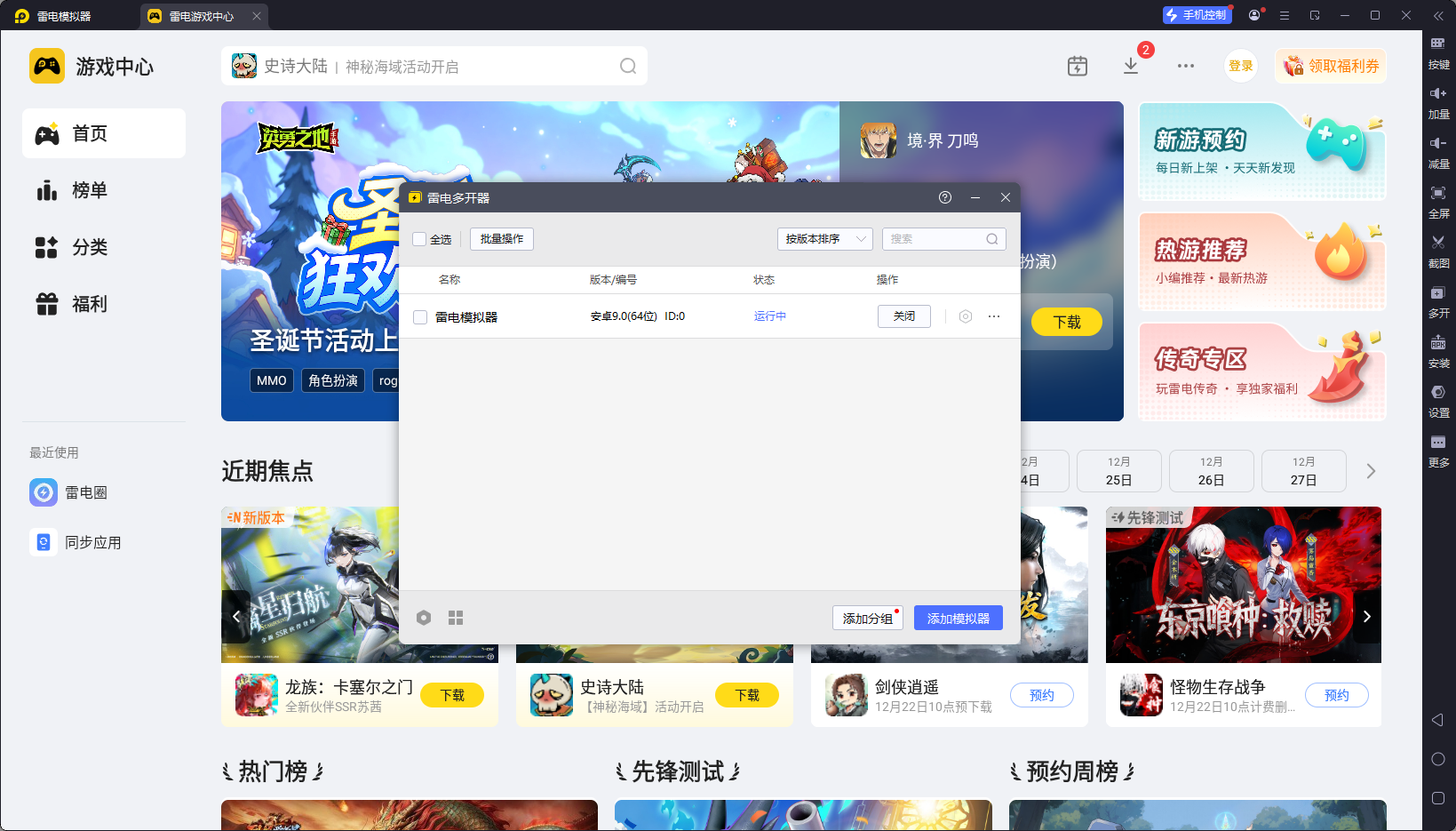The height and width of the screenshot is (831, 1456).
Task: Click the volume up (加量) icon
Action: tap(1439, 100)
